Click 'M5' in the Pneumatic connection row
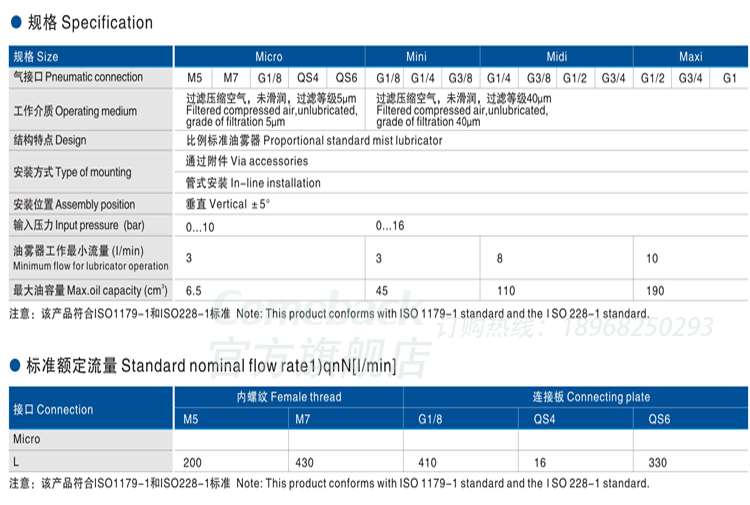Image resolution: width=750 pixels, height=505 pixels. pos(195,77)
